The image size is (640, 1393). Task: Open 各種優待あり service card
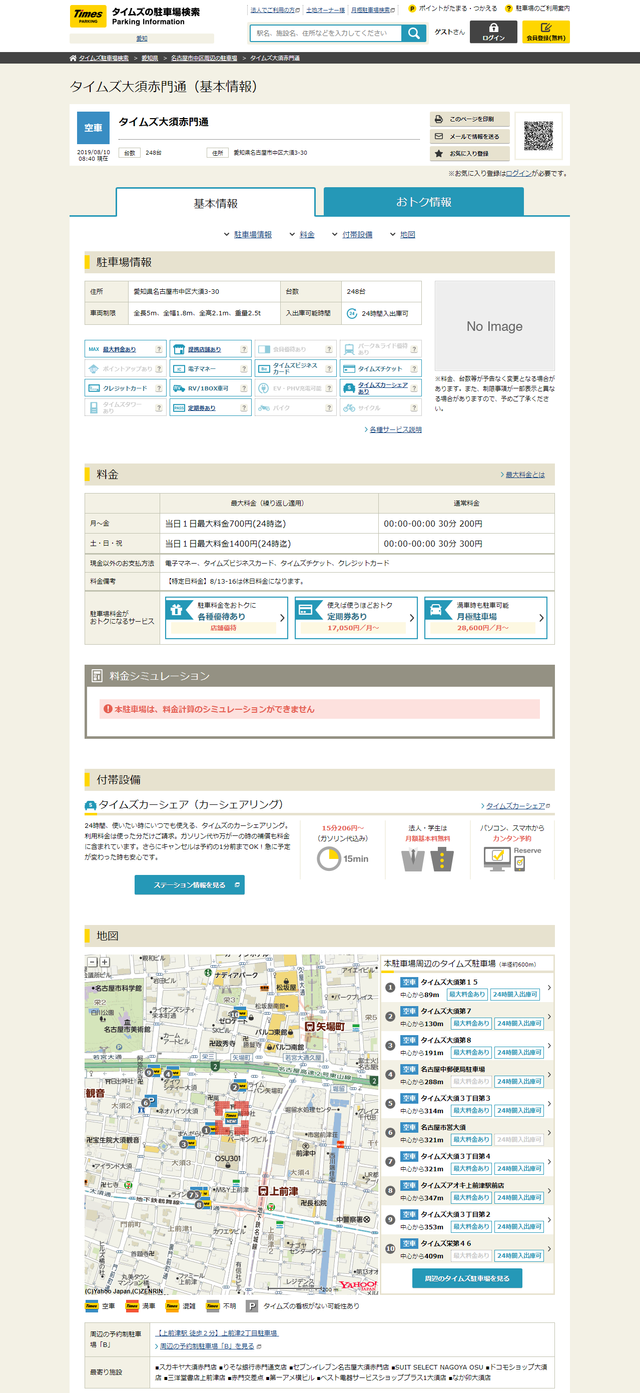227,618
